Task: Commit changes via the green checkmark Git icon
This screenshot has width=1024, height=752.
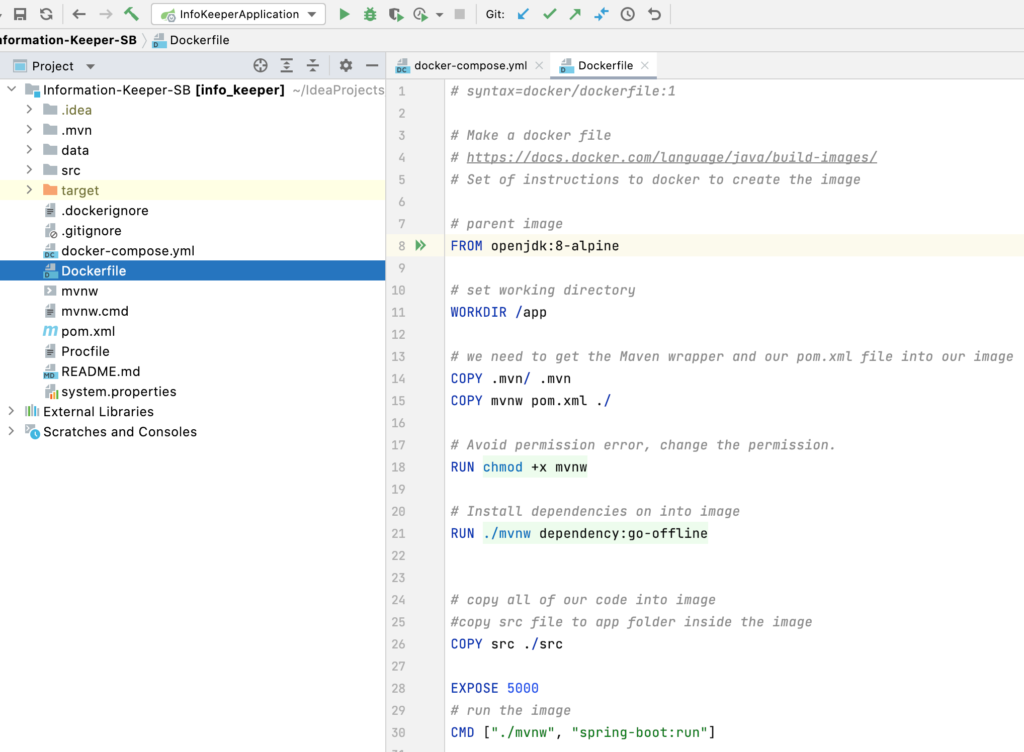Action: click(x=548, y=13)
